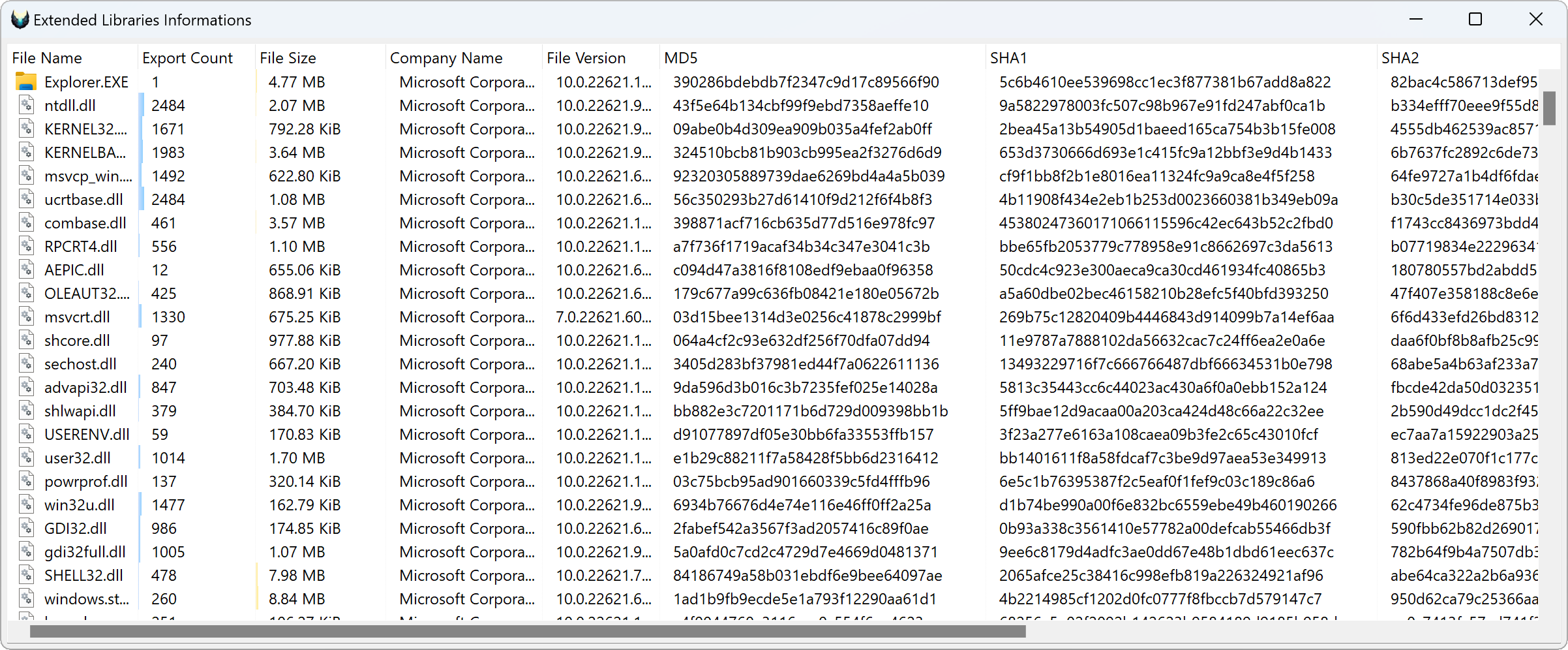1568x650 pixels.
Task: Click the msvcp_win row file icon
Action: click(x=26, y=176)
